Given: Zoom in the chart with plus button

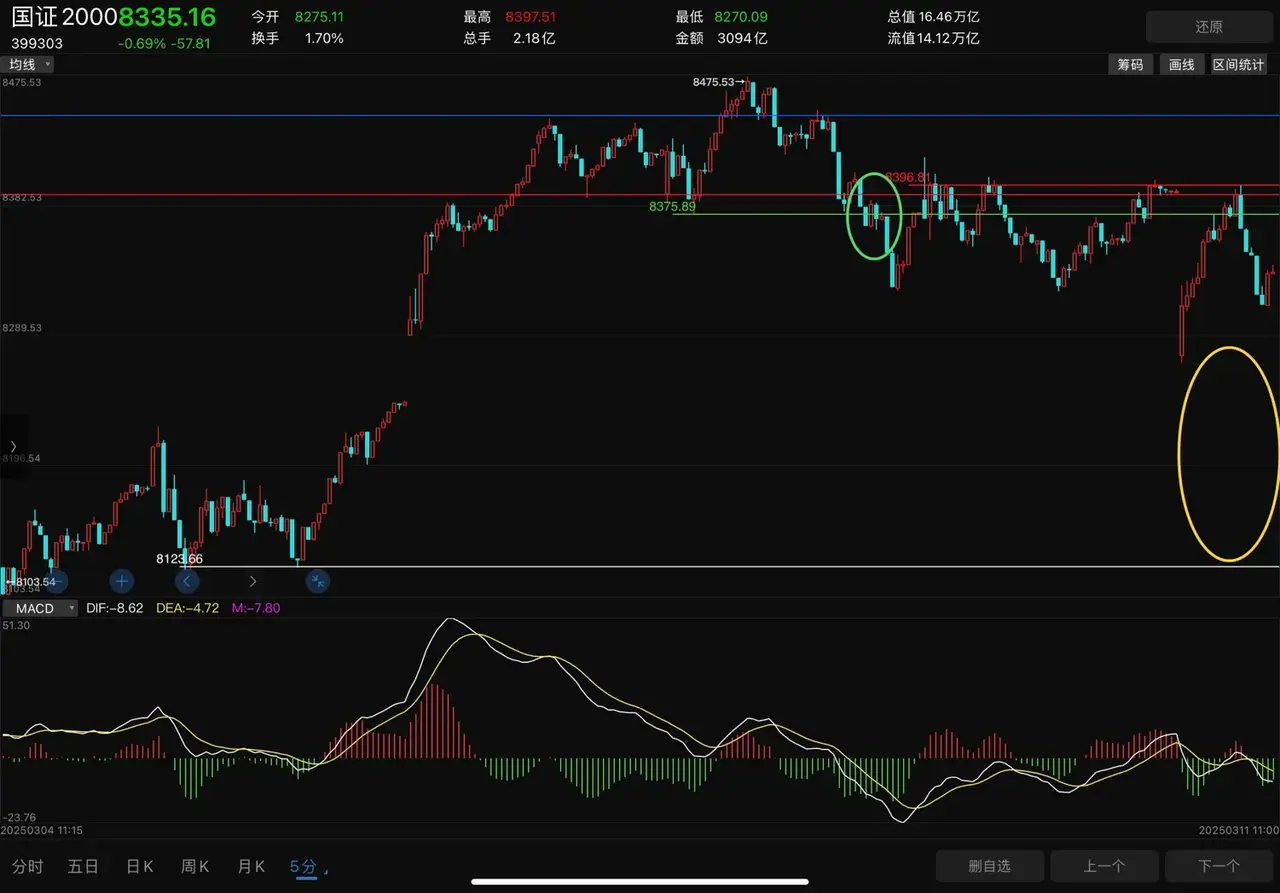Looking at the screenshot, I should [121, 580].
